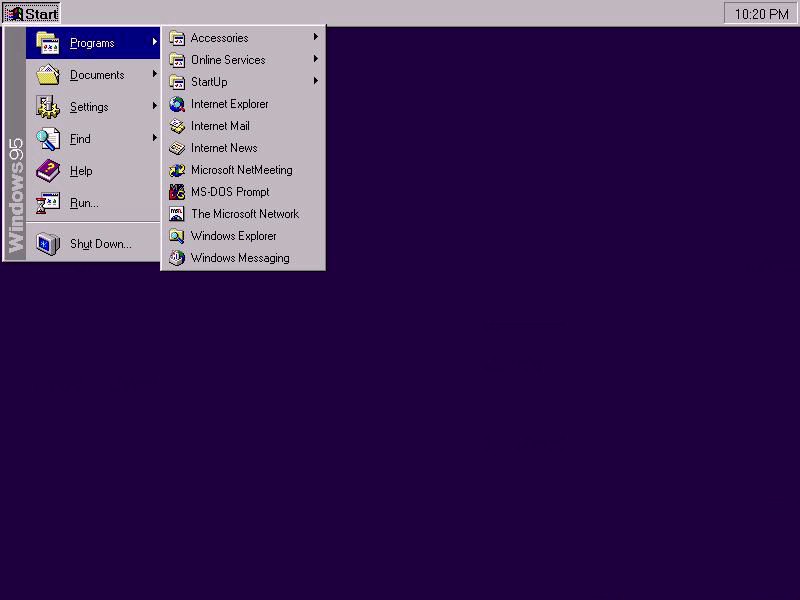Launch MS-DOS Prompt from its label
Viewport: 800px width, 600px height.
point(230,192)
